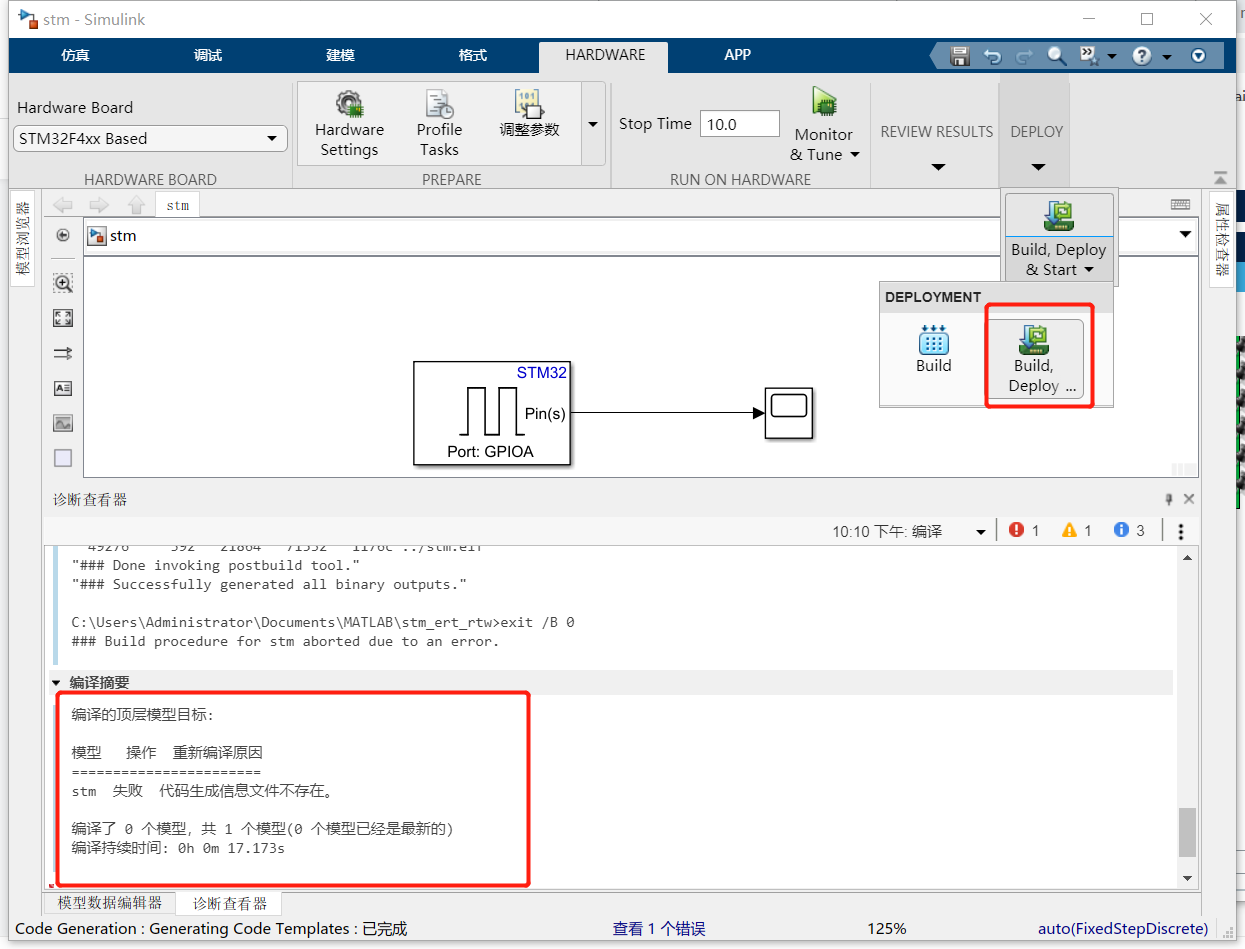Click the fit-to-view icon in the left palette
This screenshot has height=949, width=1245.
[x=62, y=317]
